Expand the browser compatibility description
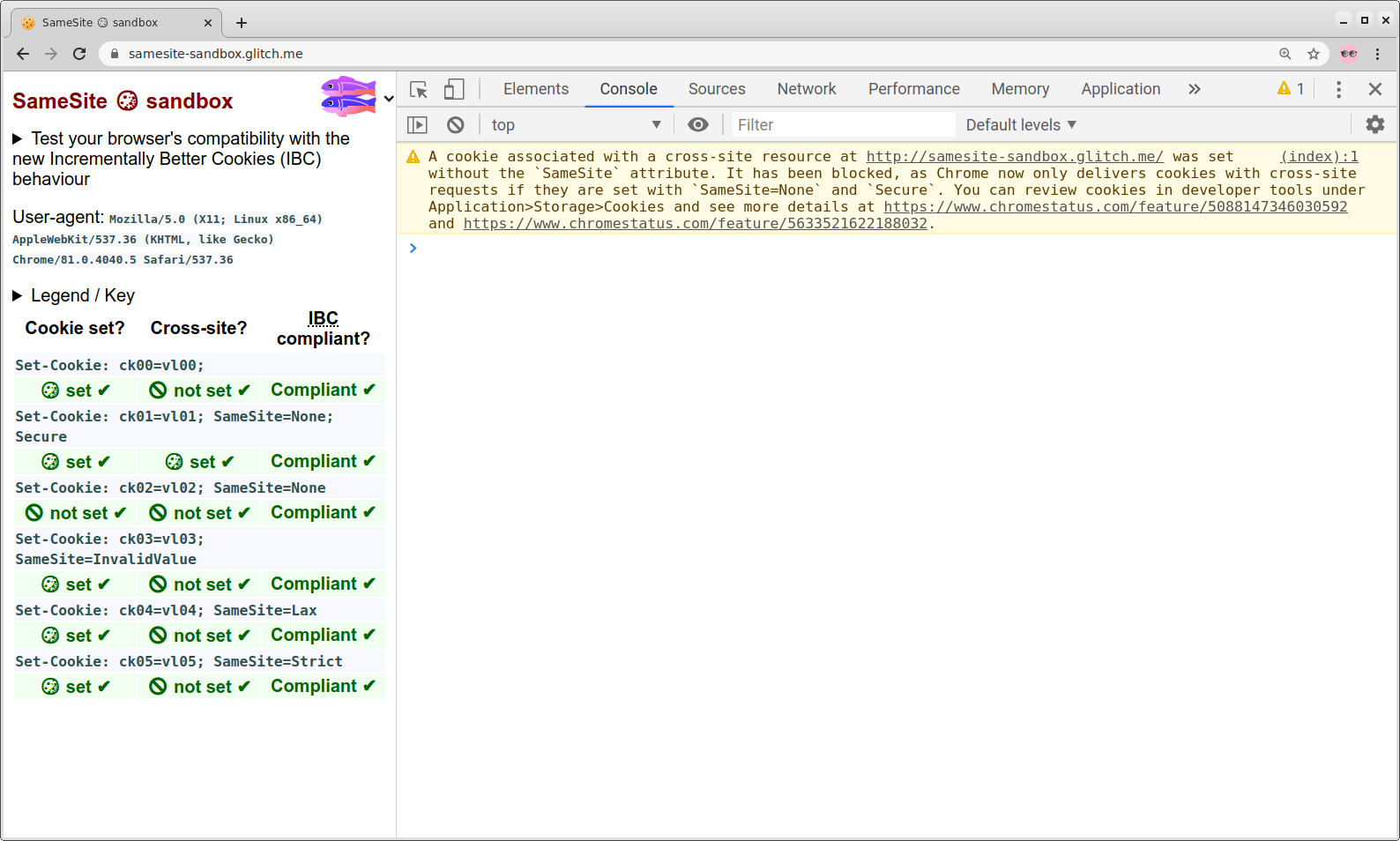 (x=181, y=159)
